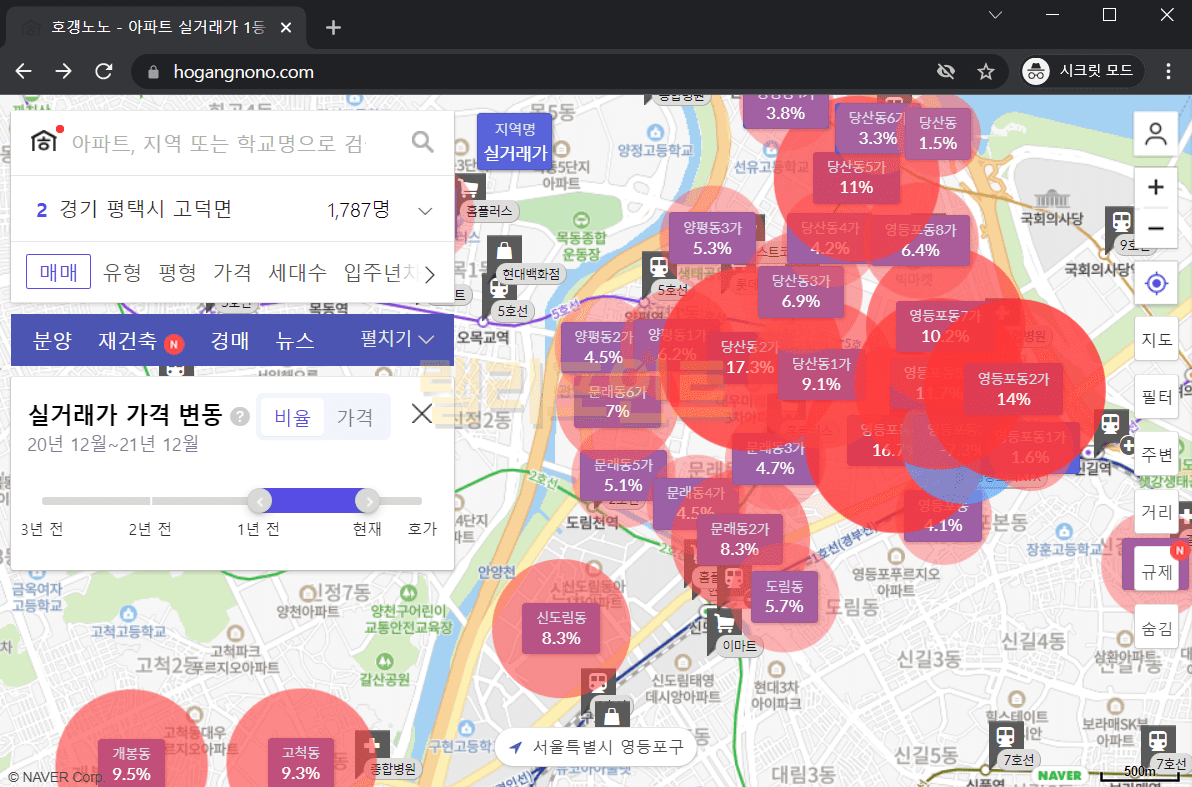Switch to 비율 display mode
This screenshot has height=787, width=1192.
(292, 416)
